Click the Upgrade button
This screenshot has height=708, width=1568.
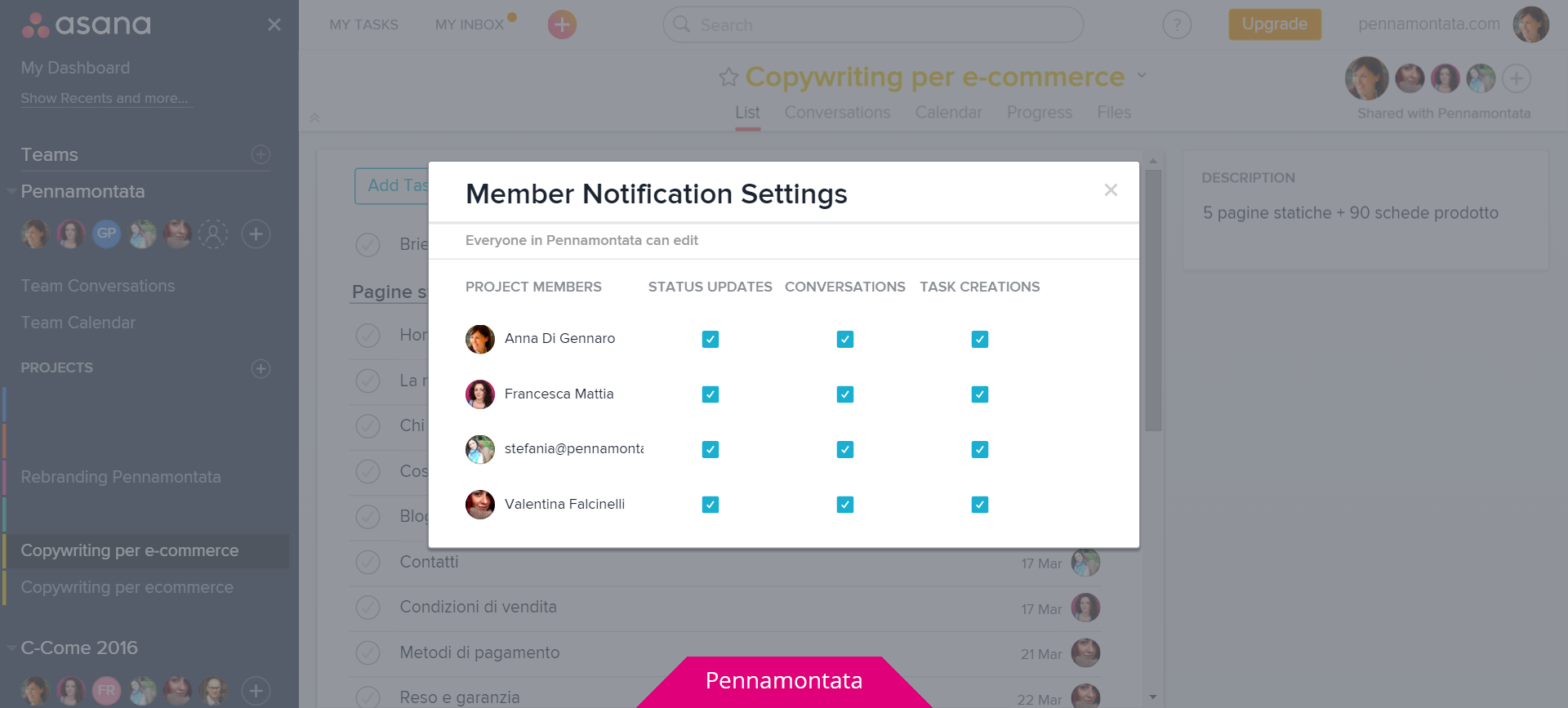[1274, 24]
